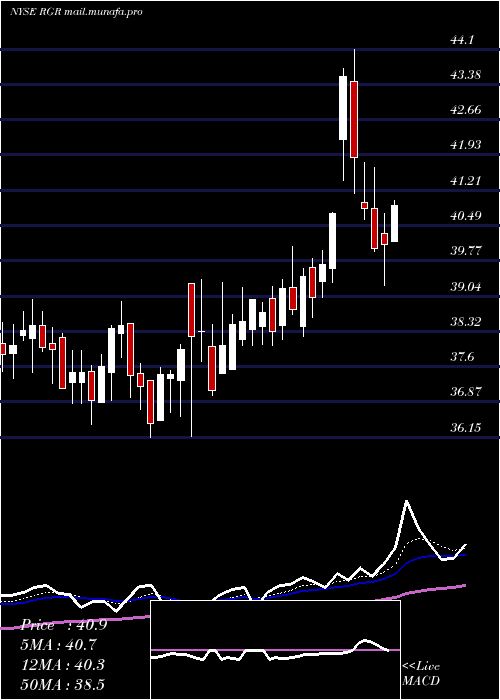500x700 pixels.
Task: Select the 40.49 price axis label
Action: coord(466,216)
